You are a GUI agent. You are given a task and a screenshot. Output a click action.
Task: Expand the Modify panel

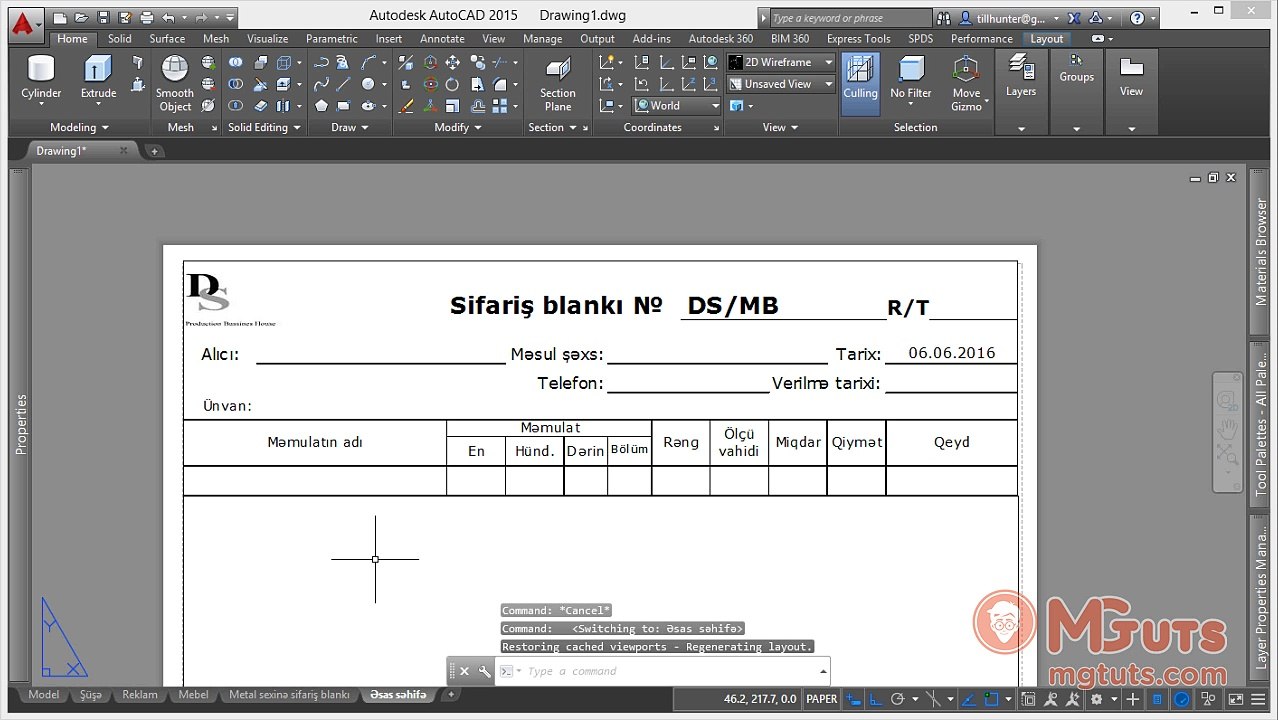458,127
